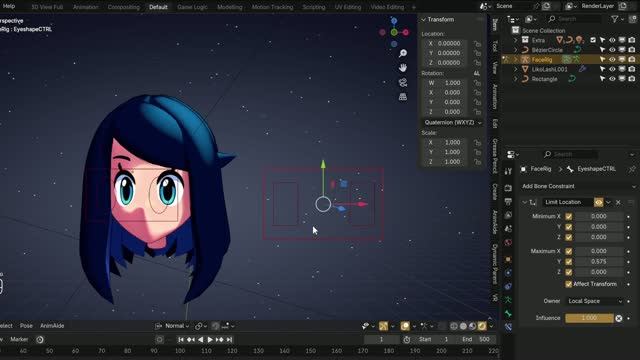
Task: Switch to the UV Editing workspace tab
Action: (x=348, y=7)
